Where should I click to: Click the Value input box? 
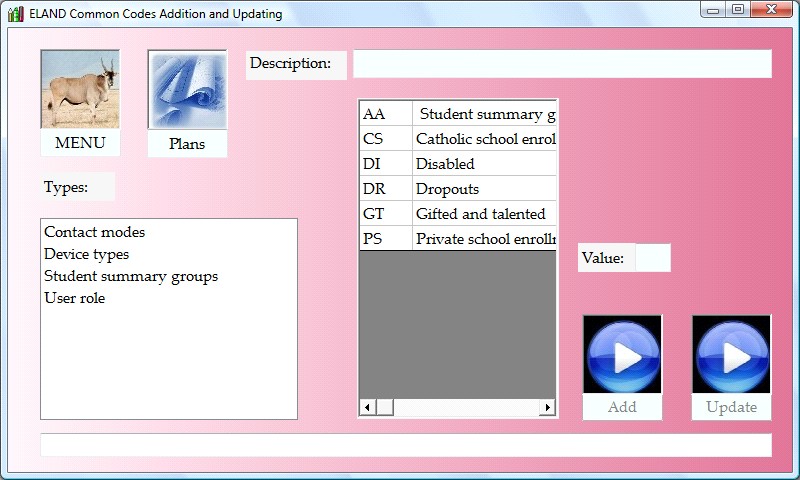652,258
